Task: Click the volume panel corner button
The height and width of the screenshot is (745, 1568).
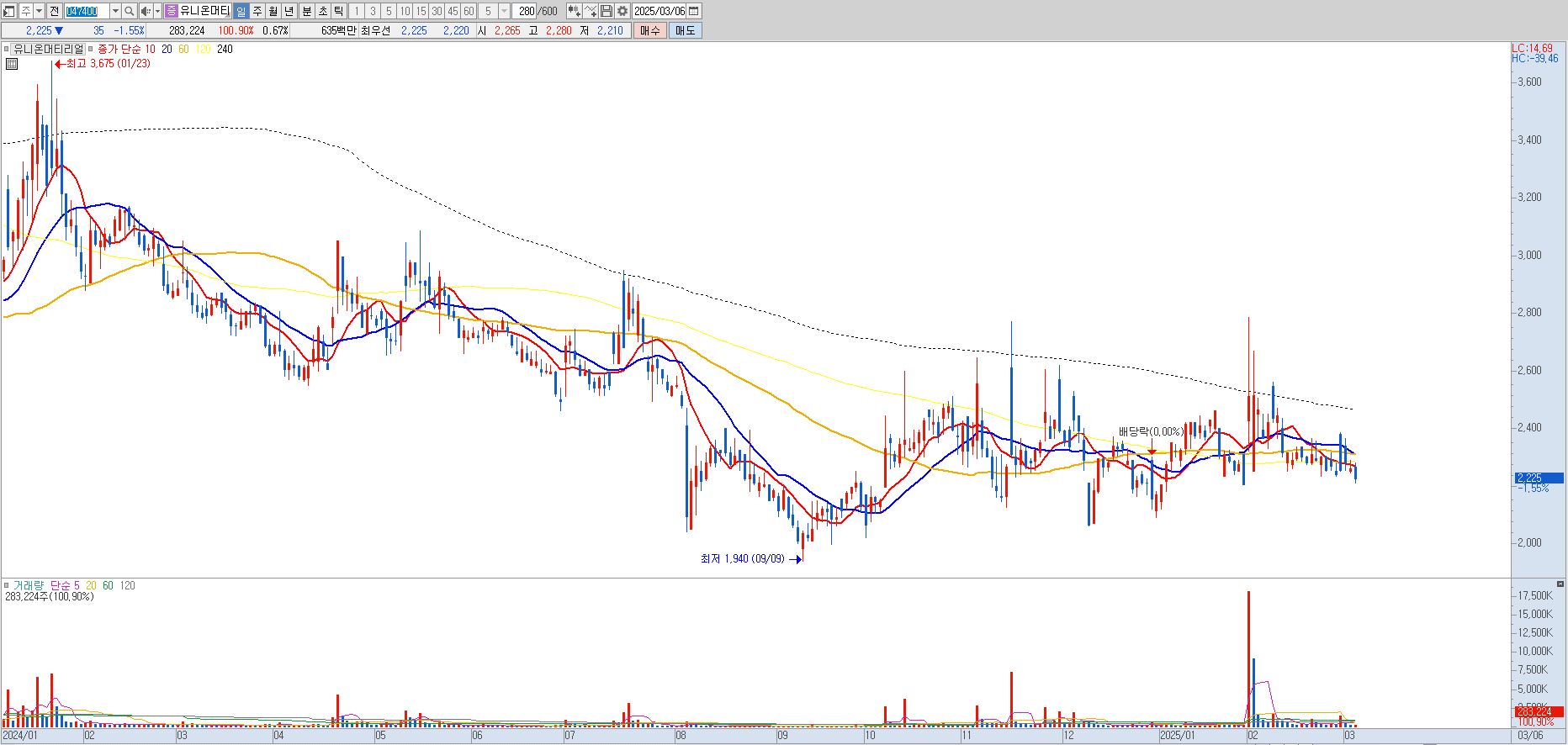Action: [x=1560, y=584]
